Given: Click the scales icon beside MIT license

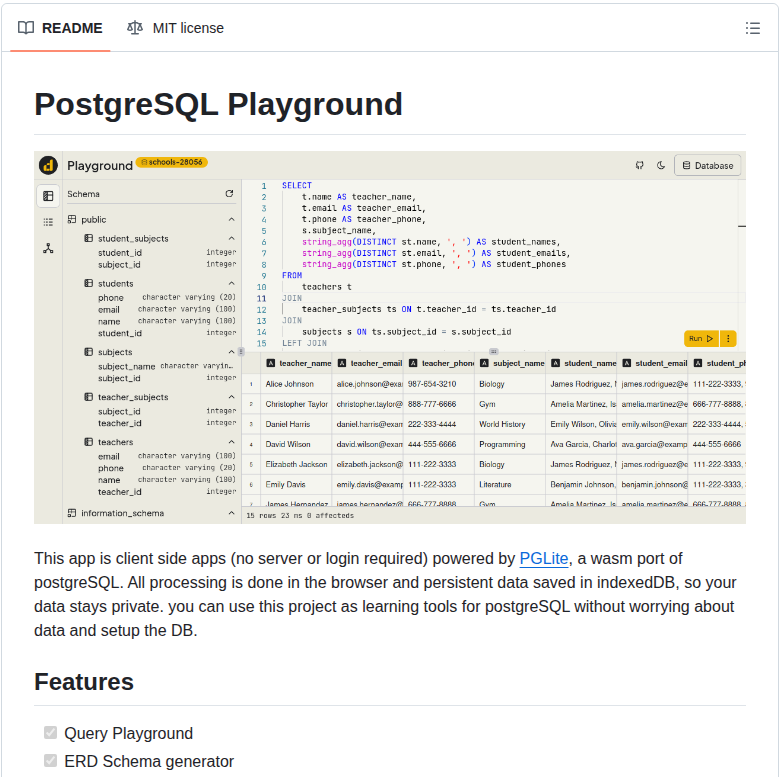Looking at the screenshot, I should point(135,28).
